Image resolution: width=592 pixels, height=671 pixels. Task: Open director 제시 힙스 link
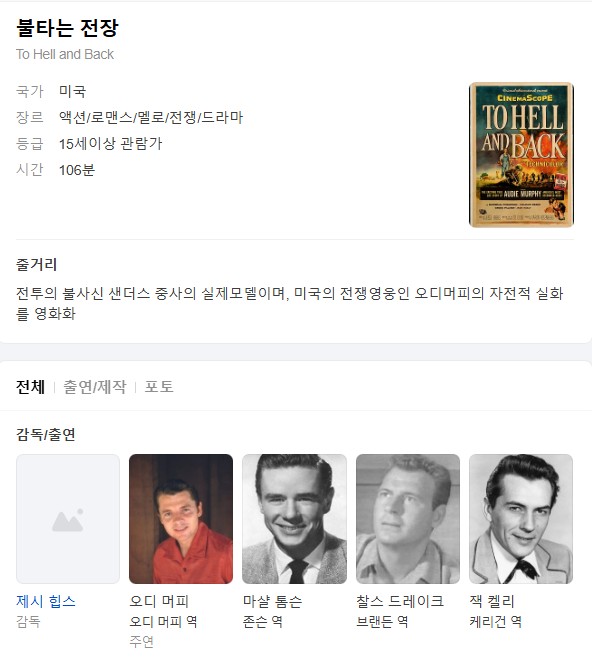[46, 601]
